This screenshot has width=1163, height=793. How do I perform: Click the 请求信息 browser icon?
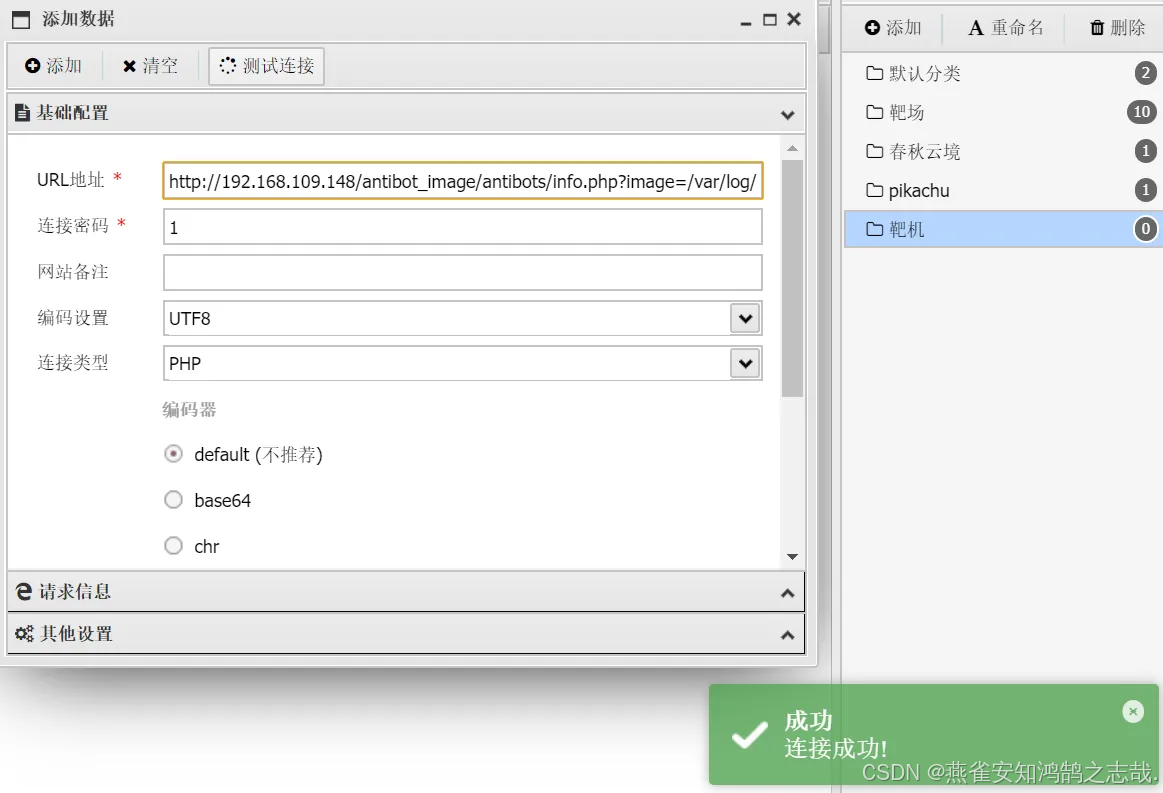point(24,591)
